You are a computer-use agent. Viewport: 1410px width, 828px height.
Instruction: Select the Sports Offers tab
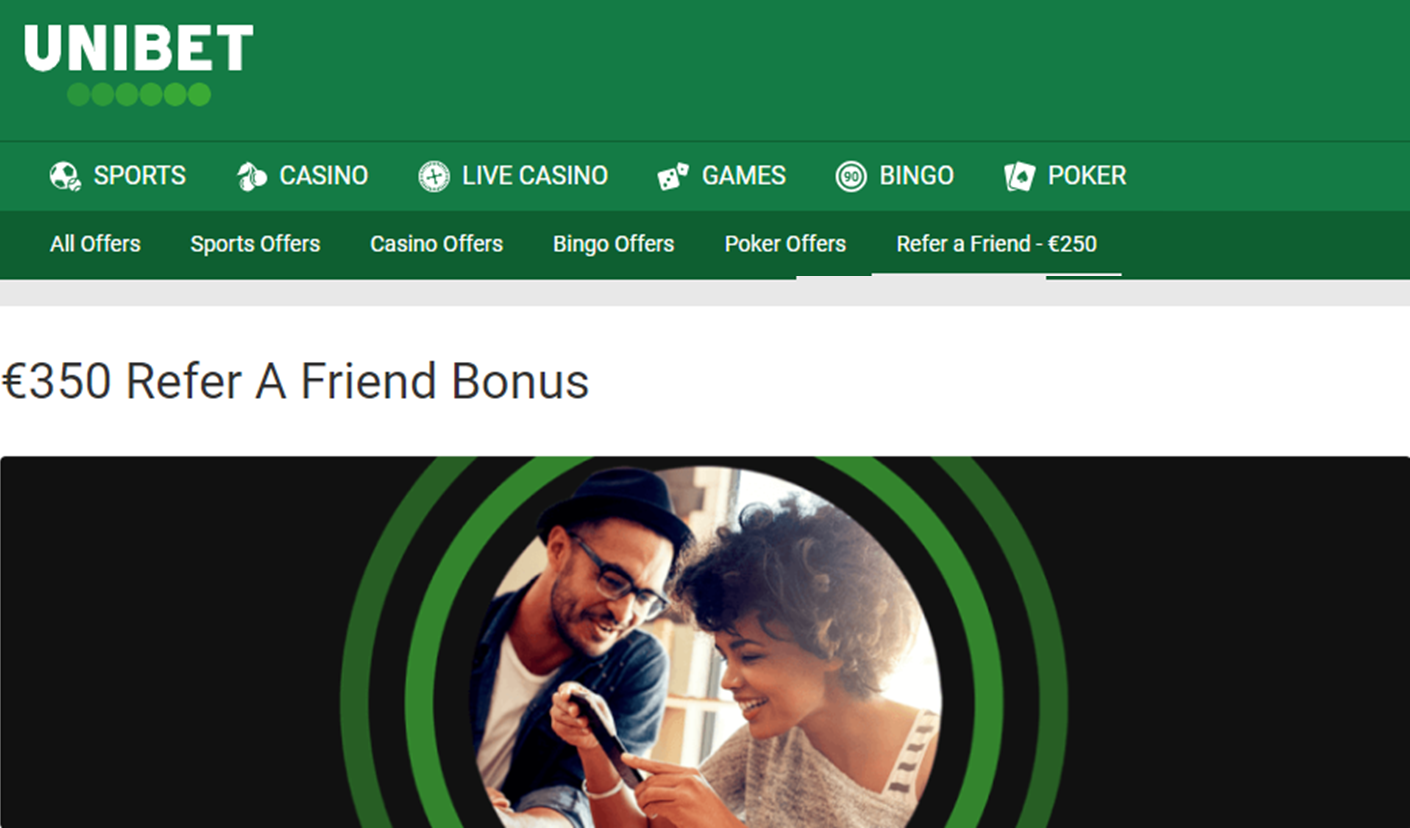tap(255, 244)
